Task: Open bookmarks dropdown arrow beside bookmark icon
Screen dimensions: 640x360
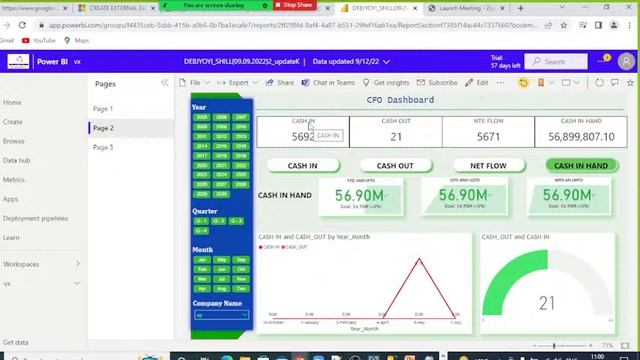Action: click(x=551, y=83)
